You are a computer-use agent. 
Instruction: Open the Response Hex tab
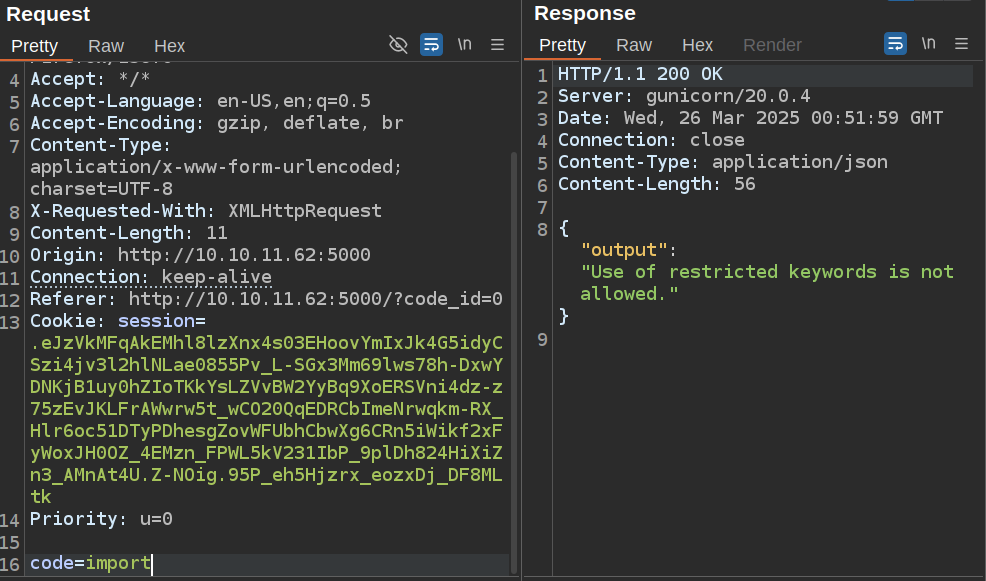[x=697, y=45]
